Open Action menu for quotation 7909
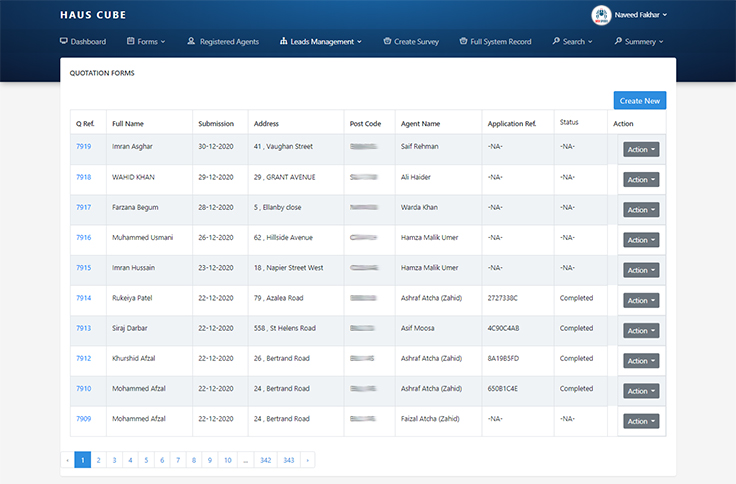This screenshot has height=484, width=736. tap(641, 421)
